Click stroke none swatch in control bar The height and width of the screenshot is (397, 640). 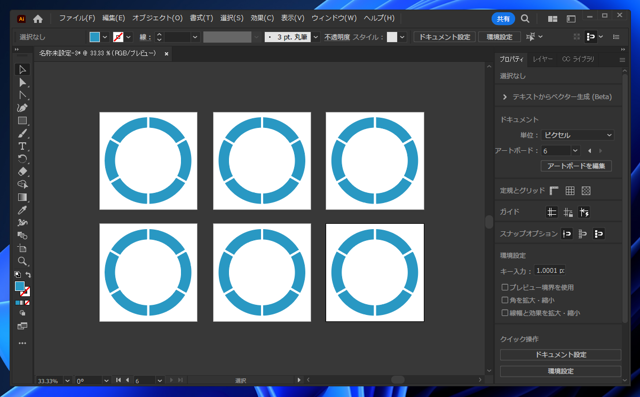[118, 37]
